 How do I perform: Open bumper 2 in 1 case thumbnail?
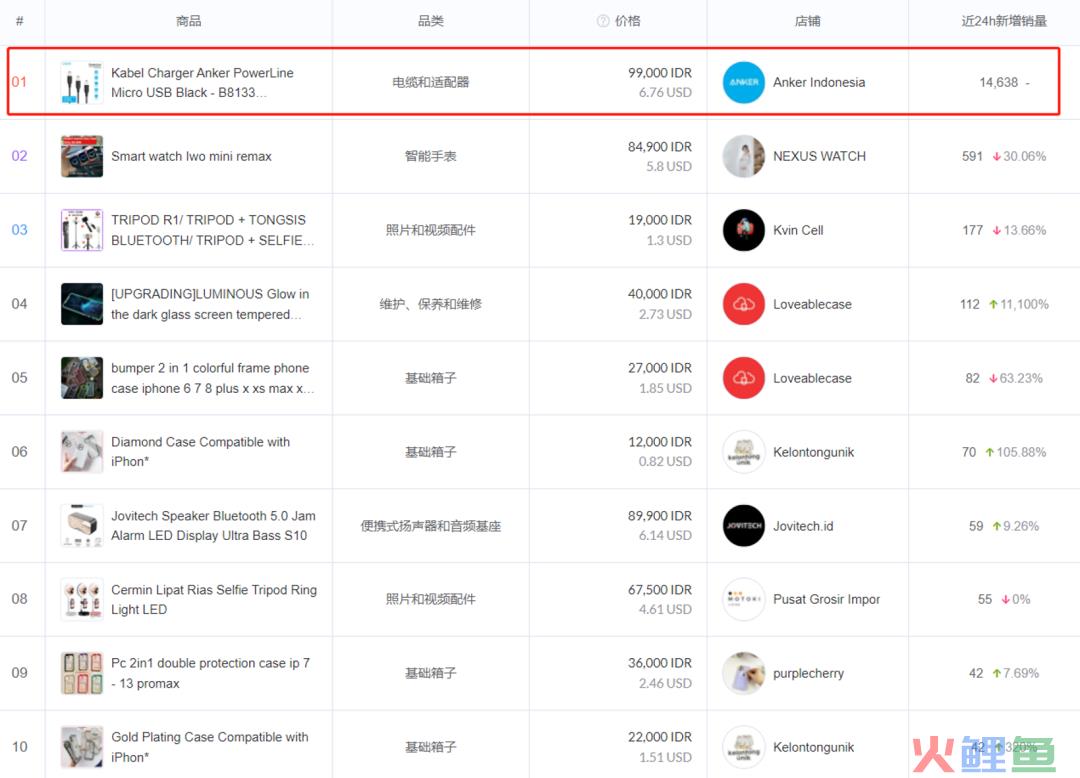(x=81, y=378)
